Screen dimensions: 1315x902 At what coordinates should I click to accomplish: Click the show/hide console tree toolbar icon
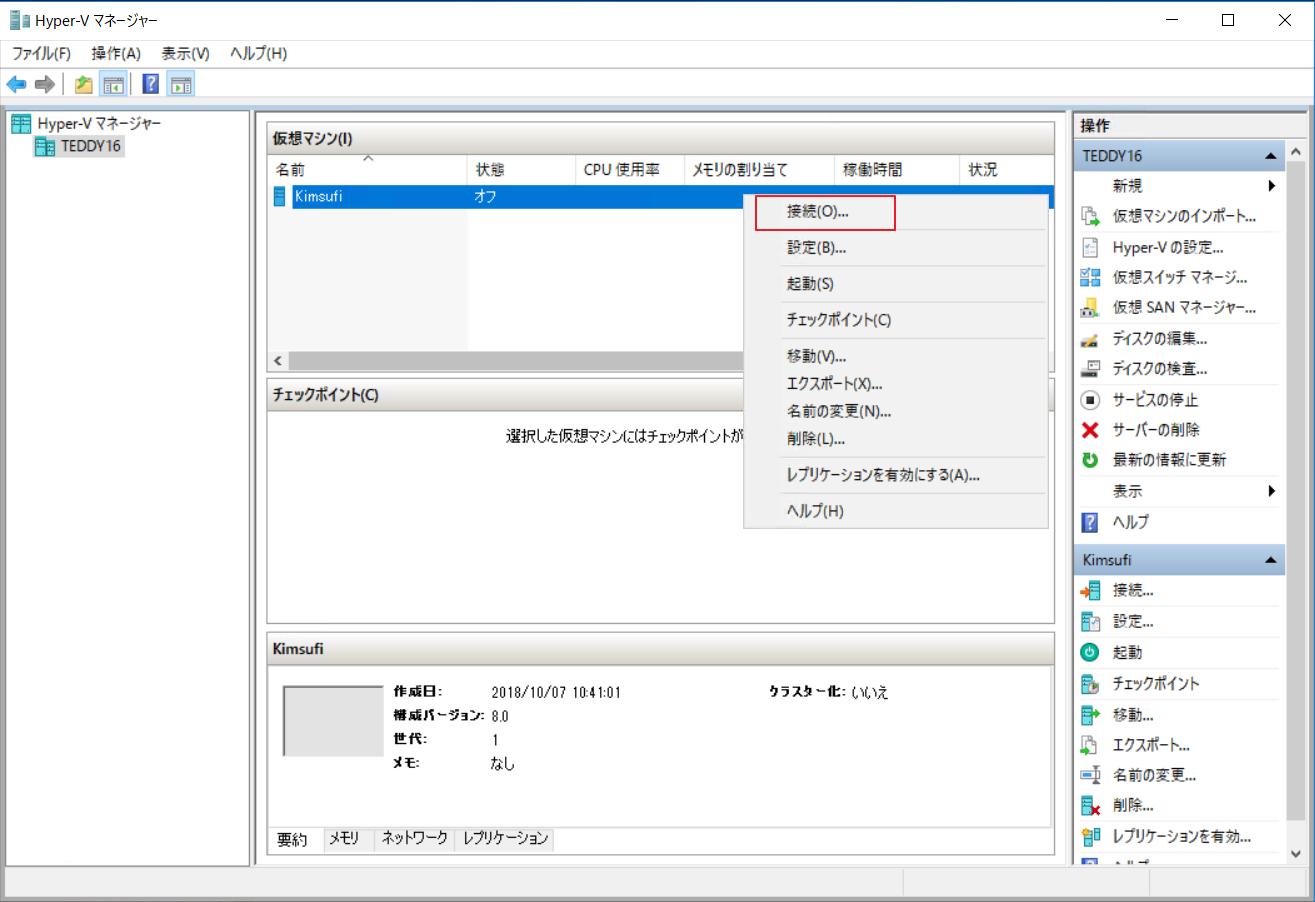pyautogui.click(x=114, y=84)
